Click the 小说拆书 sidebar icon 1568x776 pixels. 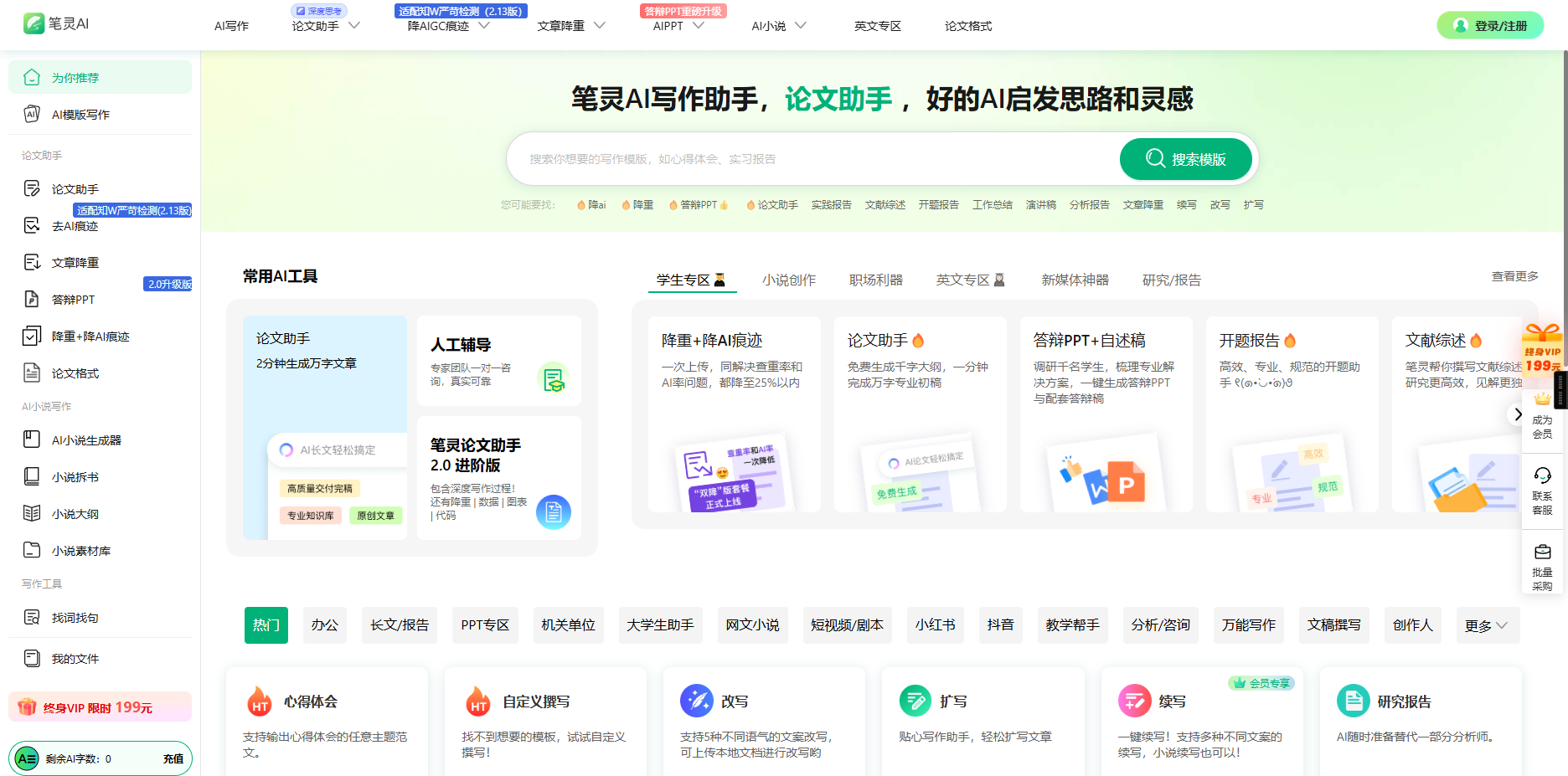[x=32, y=476]
